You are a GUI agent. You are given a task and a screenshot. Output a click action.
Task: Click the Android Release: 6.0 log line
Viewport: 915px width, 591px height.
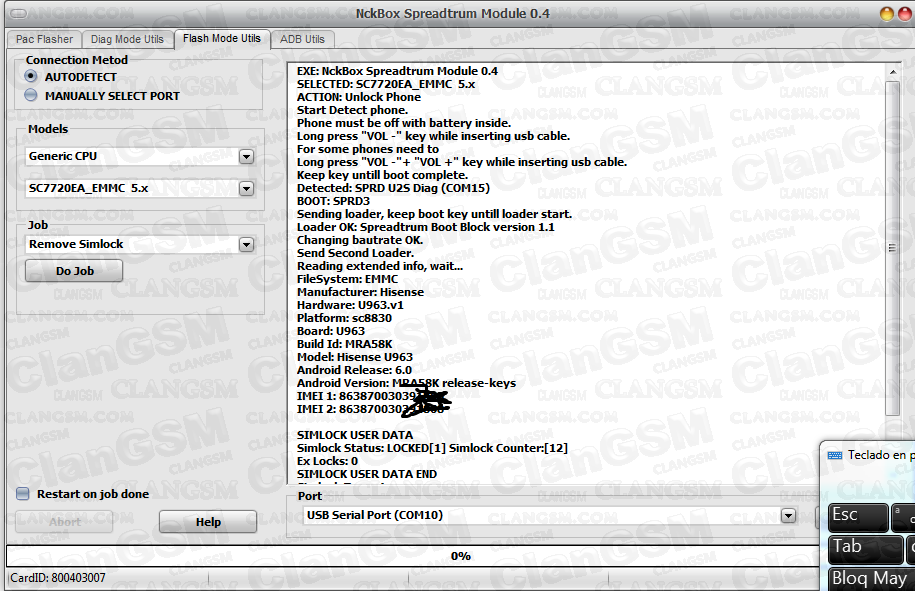[354, 370]
